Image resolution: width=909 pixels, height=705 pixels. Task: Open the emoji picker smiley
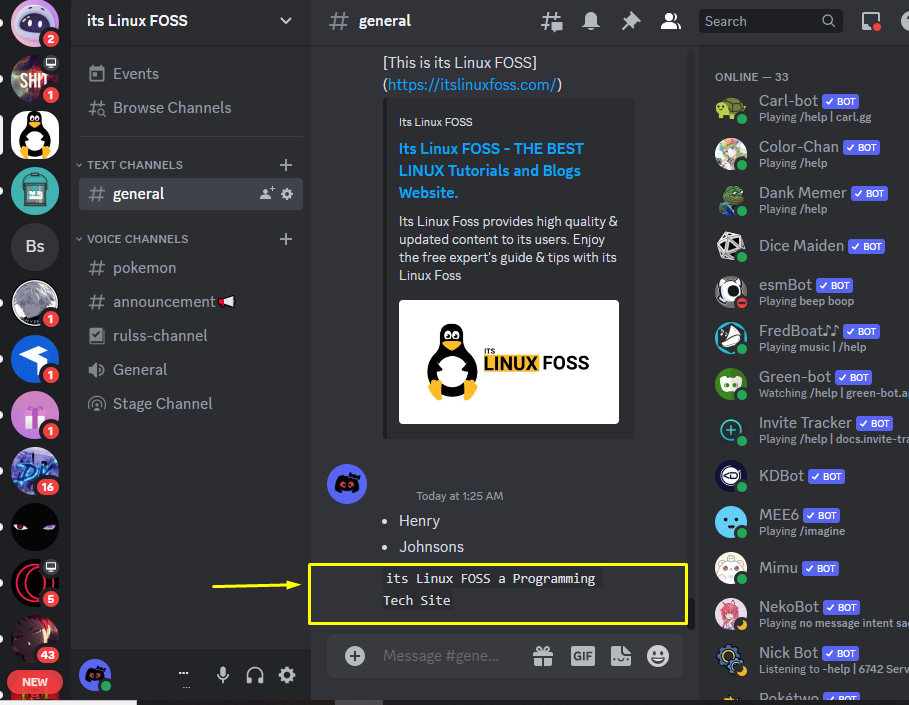pos(658,656)
